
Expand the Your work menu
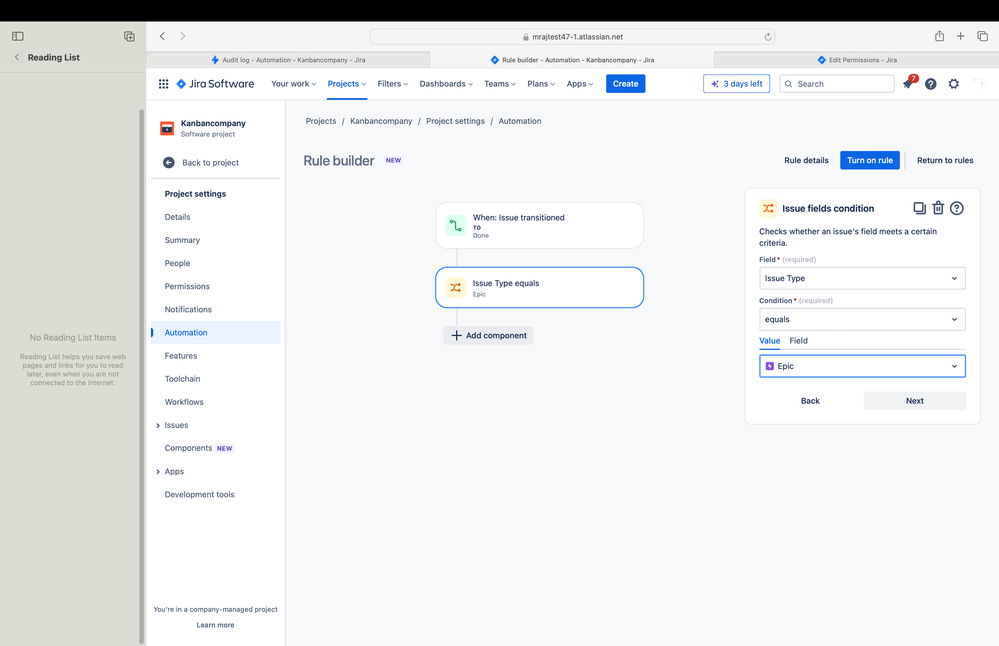[294, 84]
